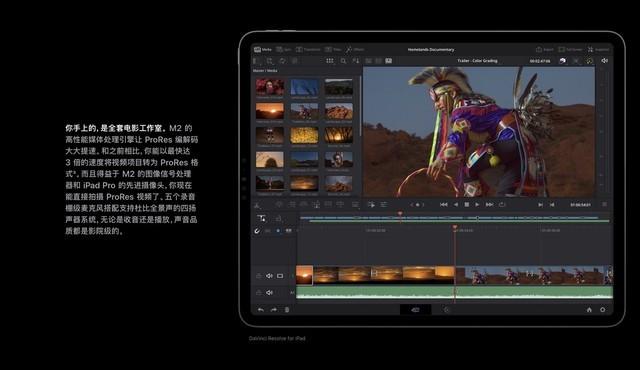Open the Inspector panel button

[x=598, y=49]
